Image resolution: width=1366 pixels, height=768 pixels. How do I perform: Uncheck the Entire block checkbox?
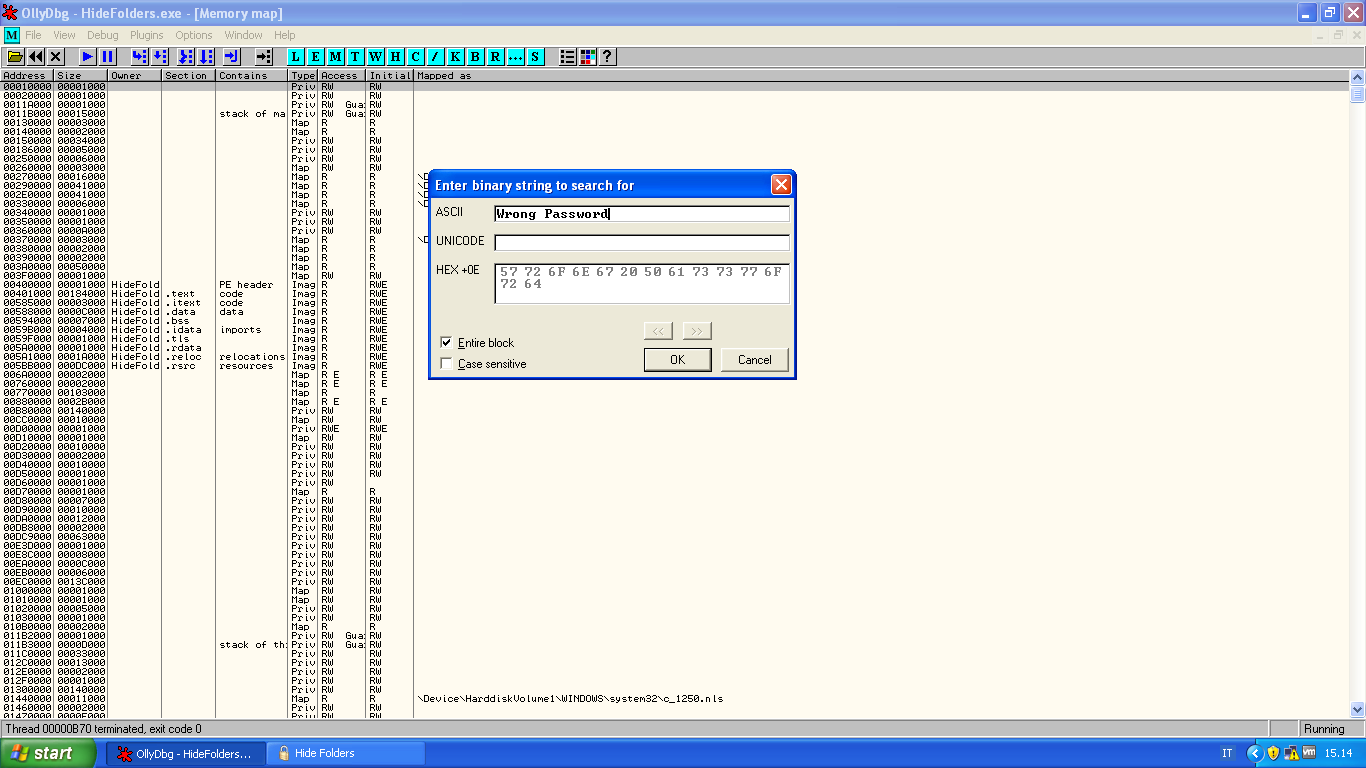point(447,343)
